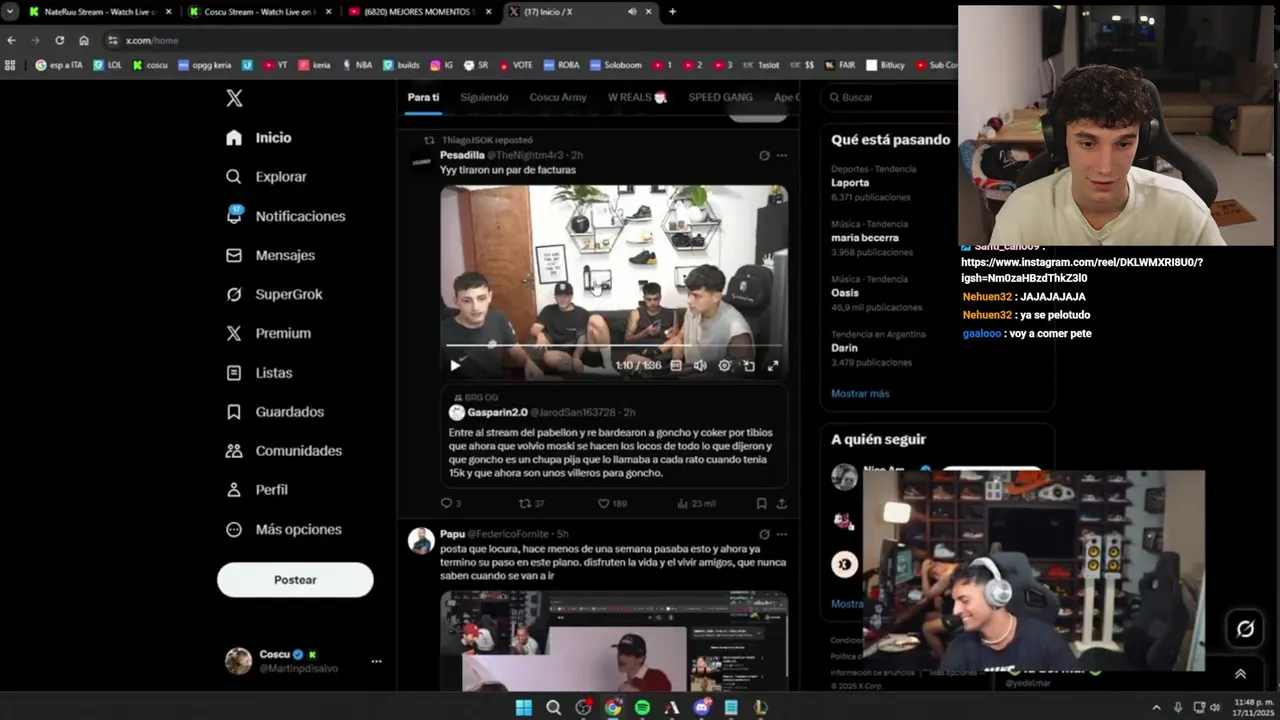Open the opgg keria bookmark
Image resolution: width=1280 pixels, height=720 pixels.
point(204,65)
